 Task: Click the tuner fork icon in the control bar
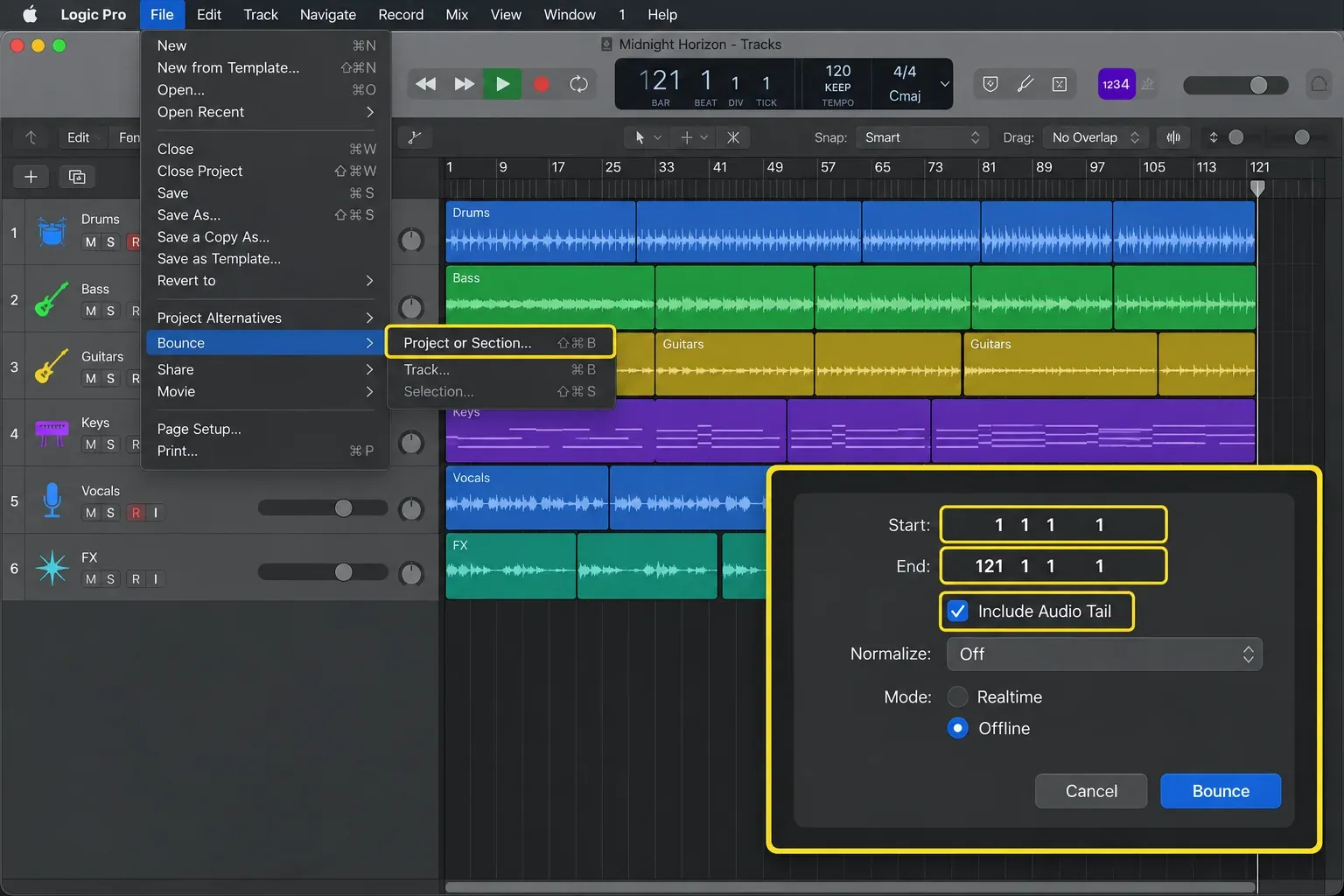[x=1025, y=84]
